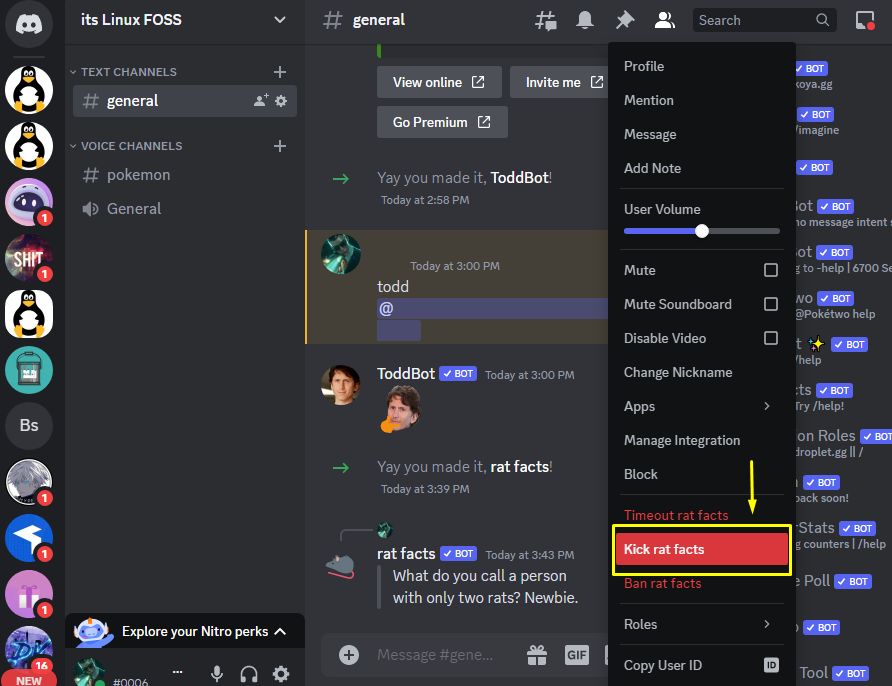Open the purple robot server icon
Viewport: 892px width, 686px height.
(x=28, y=201)
